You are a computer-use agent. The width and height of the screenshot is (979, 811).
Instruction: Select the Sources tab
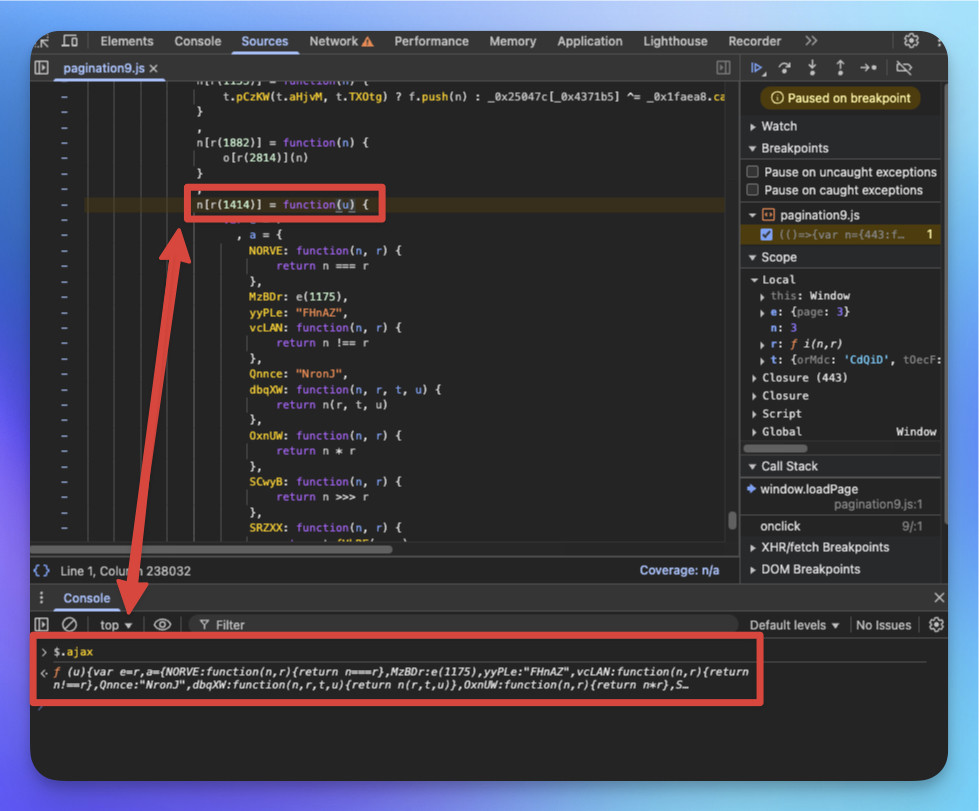click(265, 41)
